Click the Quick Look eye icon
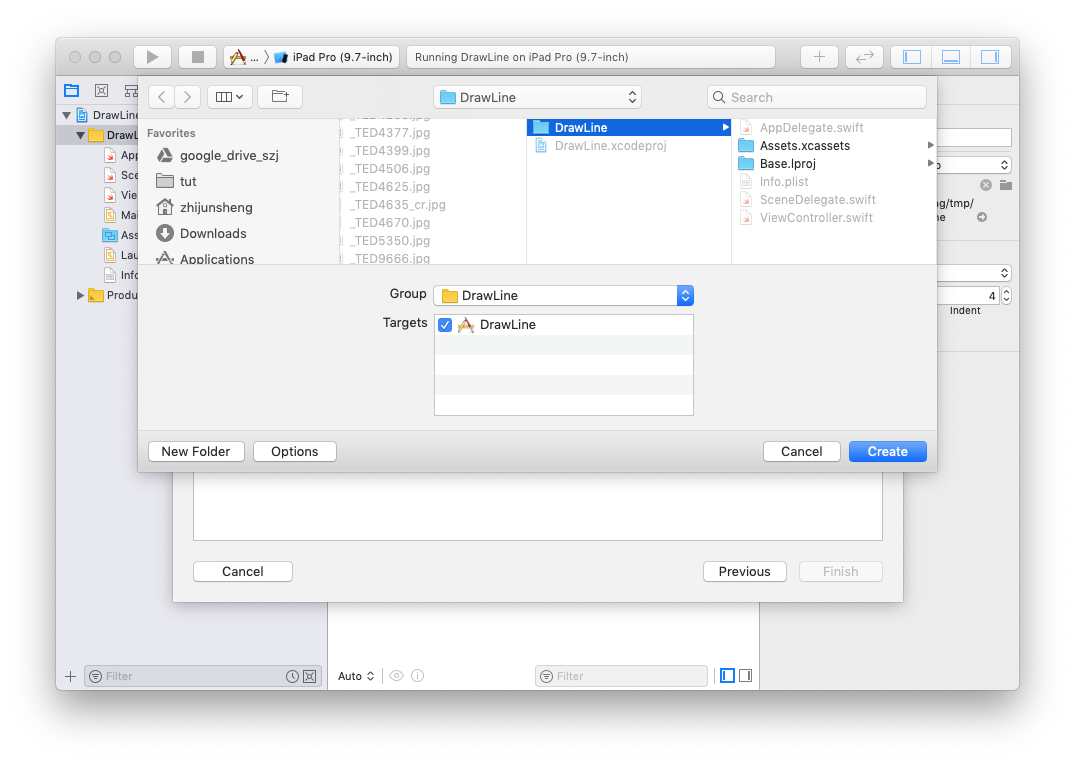The height and width of the screenshot is (764, 1075). point(396,676)
